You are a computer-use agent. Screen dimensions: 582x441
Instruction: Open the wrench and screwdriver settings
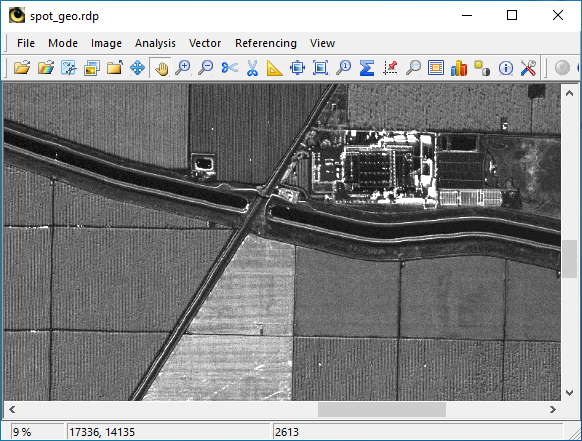(528, 68)
